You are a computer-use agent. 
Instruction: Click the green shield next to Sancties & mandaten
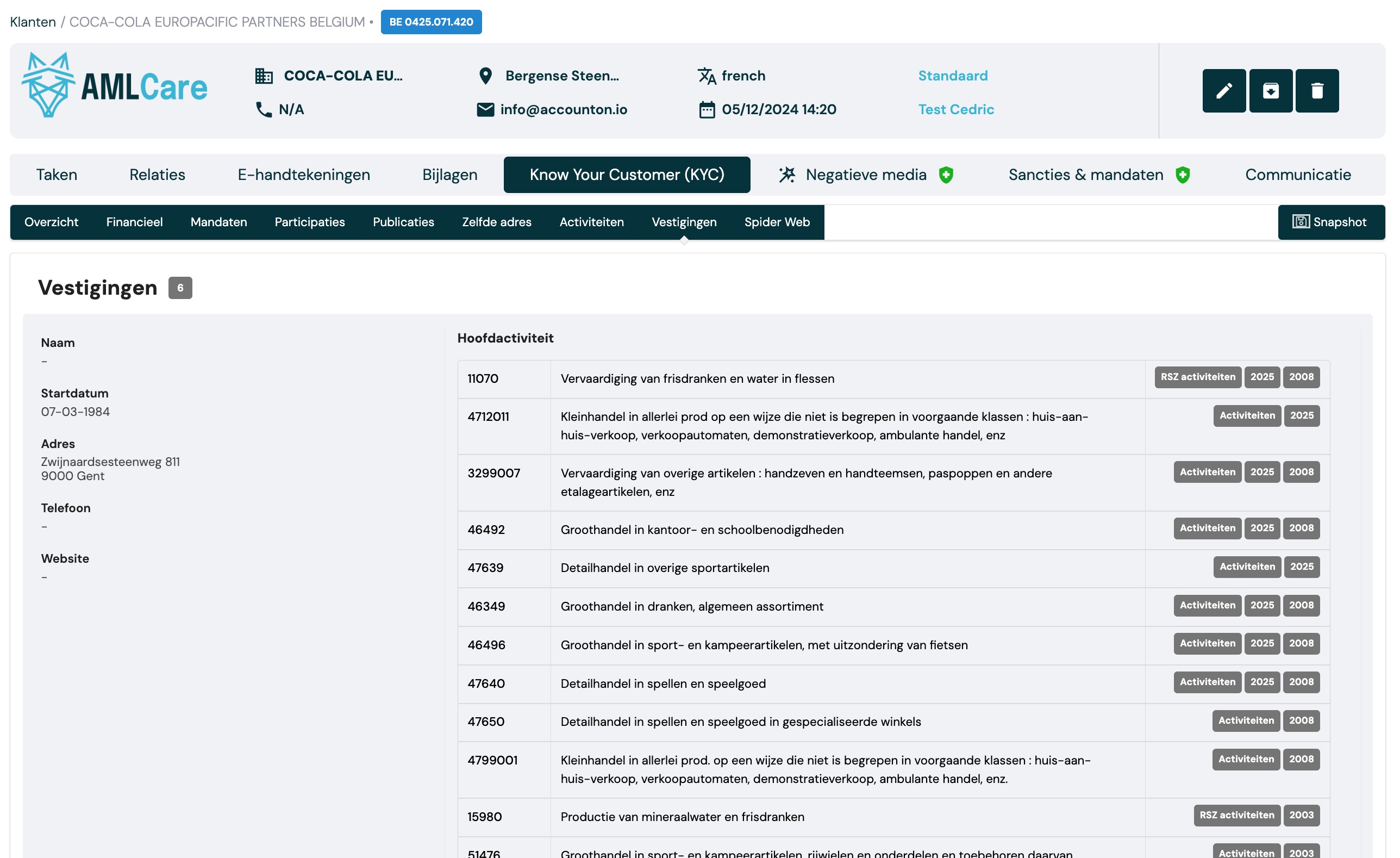click(1183, 175)
